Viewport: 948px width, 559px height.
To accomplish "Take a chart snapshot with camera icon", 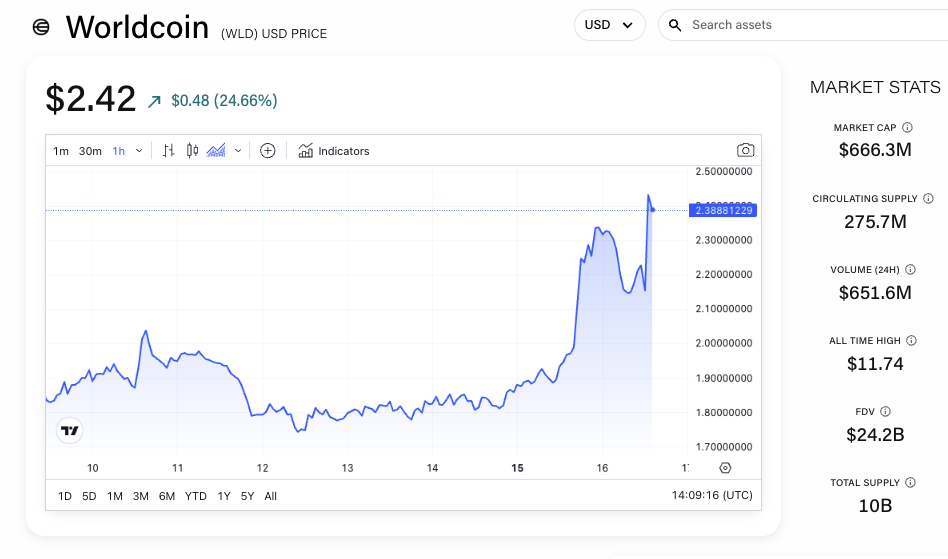I will 745,151.
